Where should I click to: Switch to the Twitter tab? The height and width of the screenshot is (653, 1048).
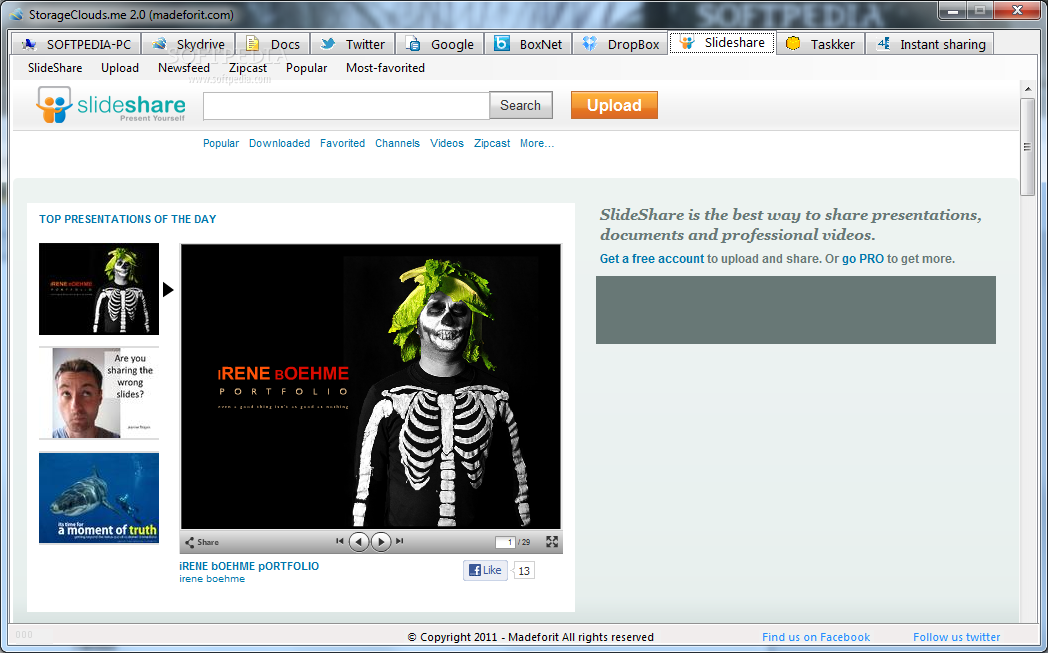(x=352, y=44)
